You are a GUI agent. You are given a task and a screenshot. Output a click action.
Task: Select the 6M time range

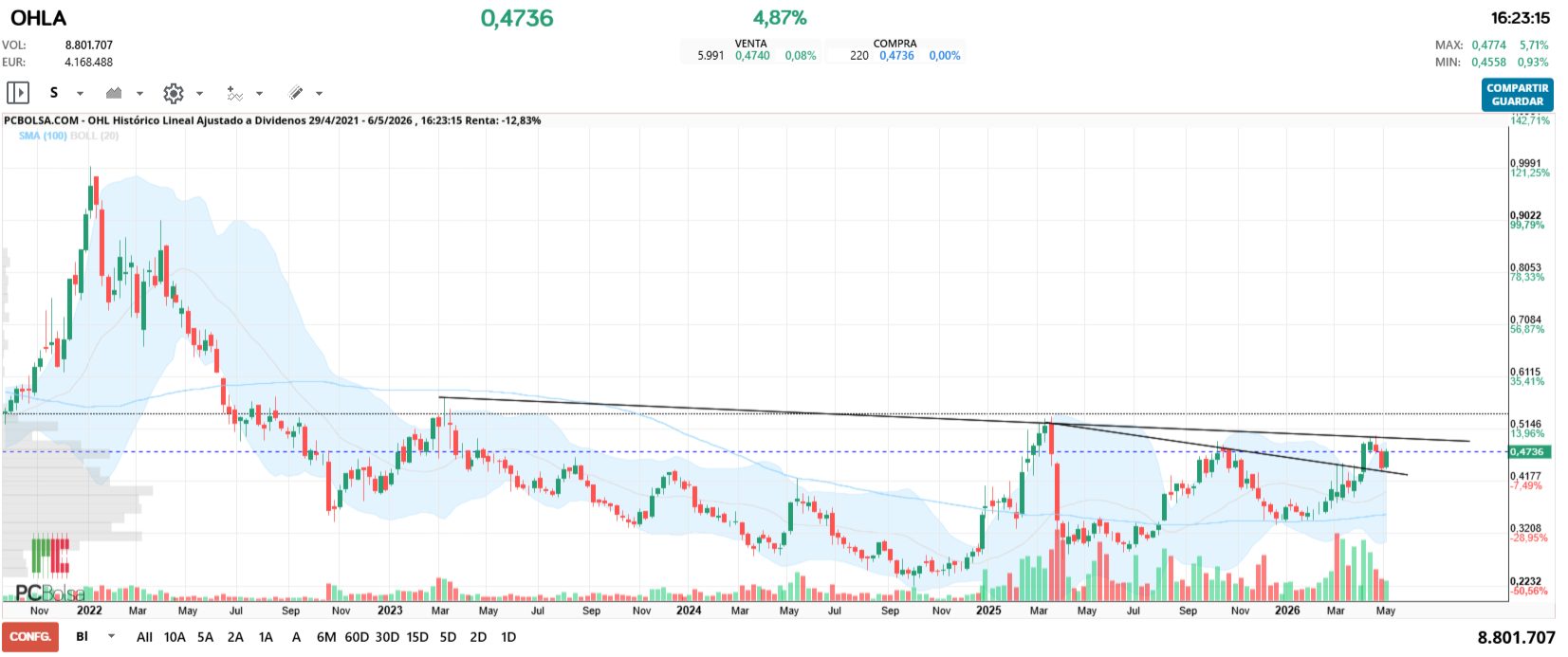326,637
